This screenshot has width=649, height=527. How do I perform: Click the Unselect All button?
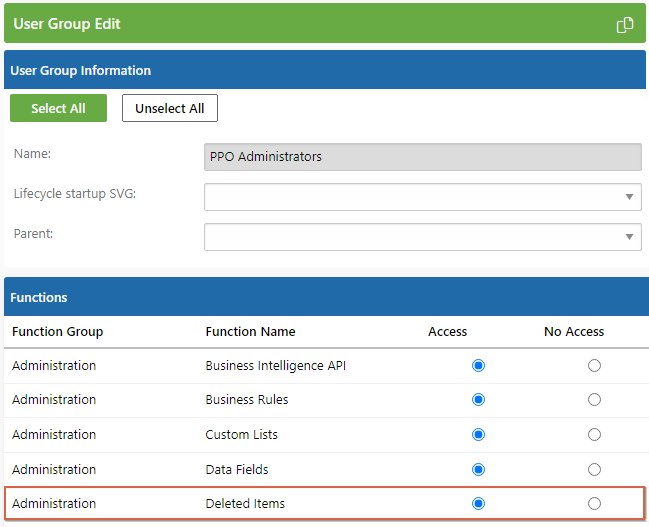(170, 108)
